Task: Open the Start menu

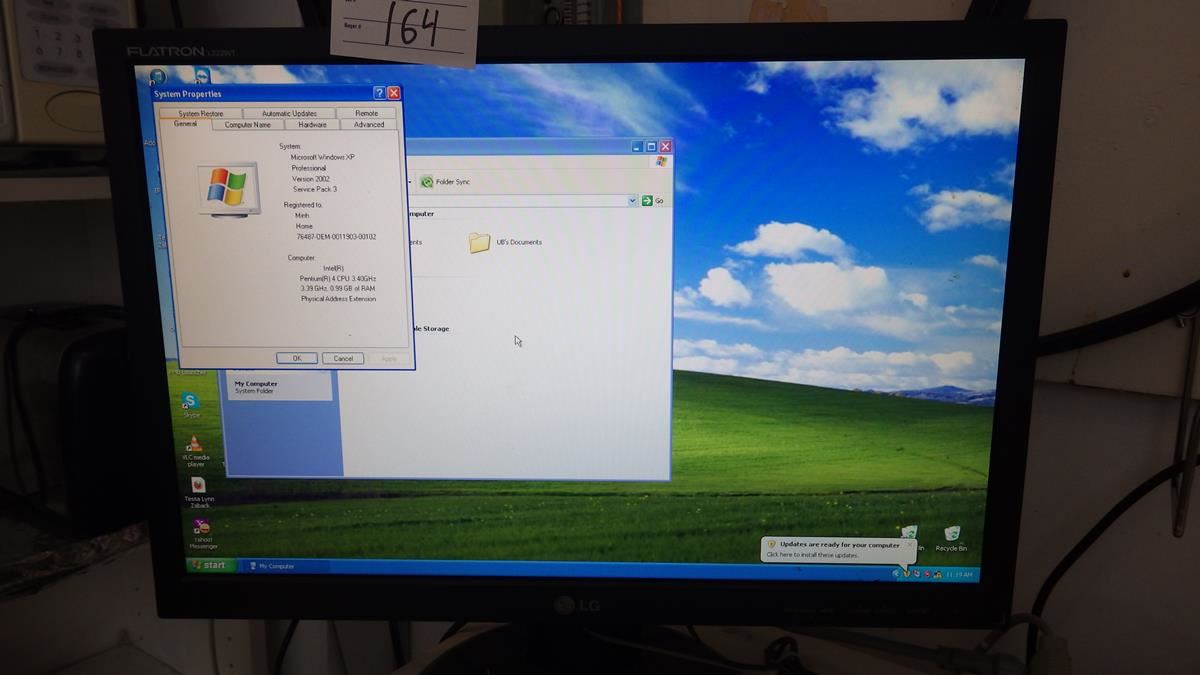Action: click(x=210, y=566)
